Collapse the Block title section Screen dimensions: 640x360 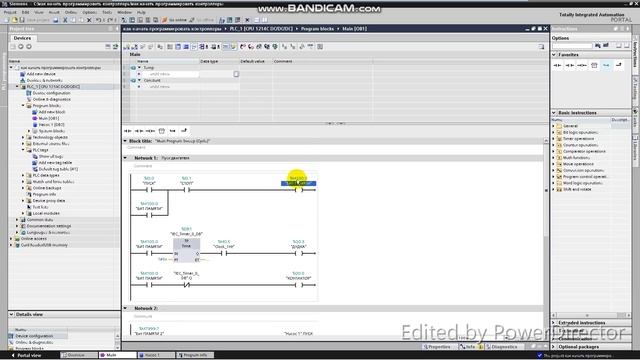point(125,141)
